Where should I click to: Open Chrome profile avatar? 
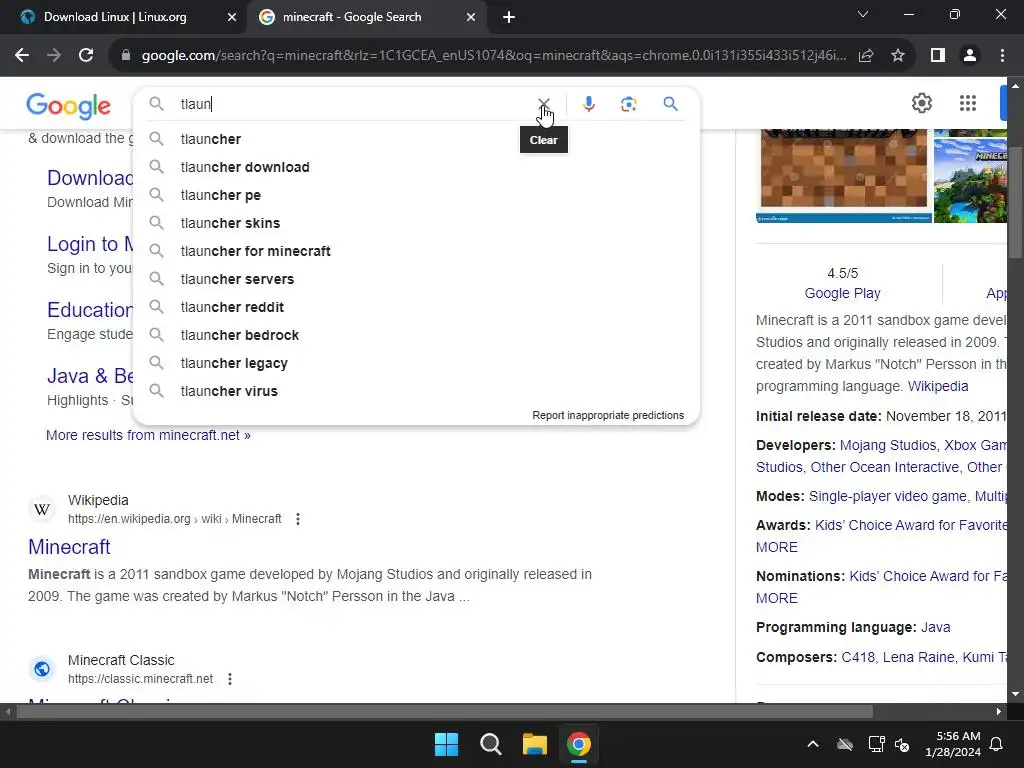click(970, 56)
